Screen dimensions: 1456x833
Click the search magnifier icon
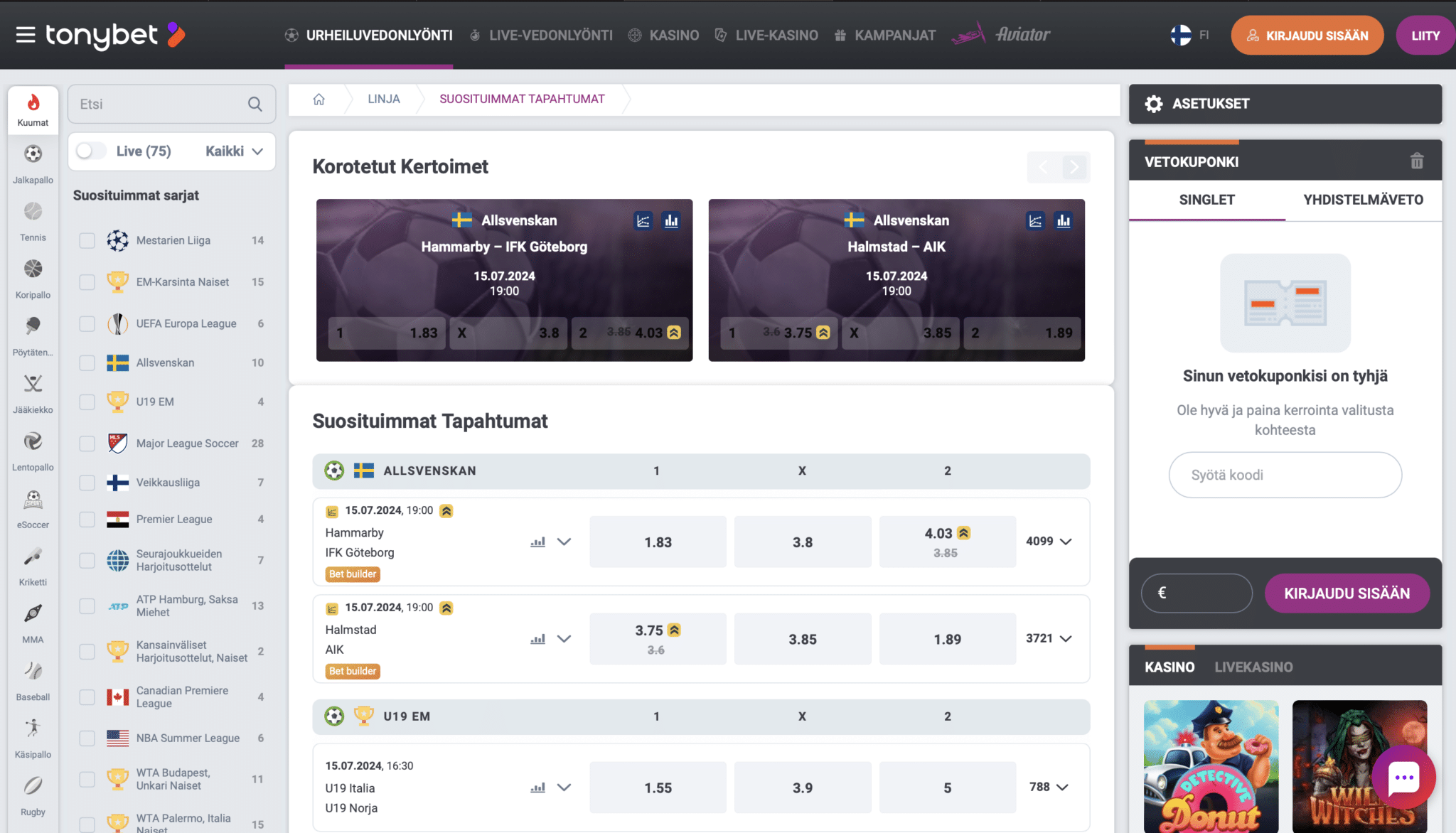pyautogui.click(x=255, y=104)
